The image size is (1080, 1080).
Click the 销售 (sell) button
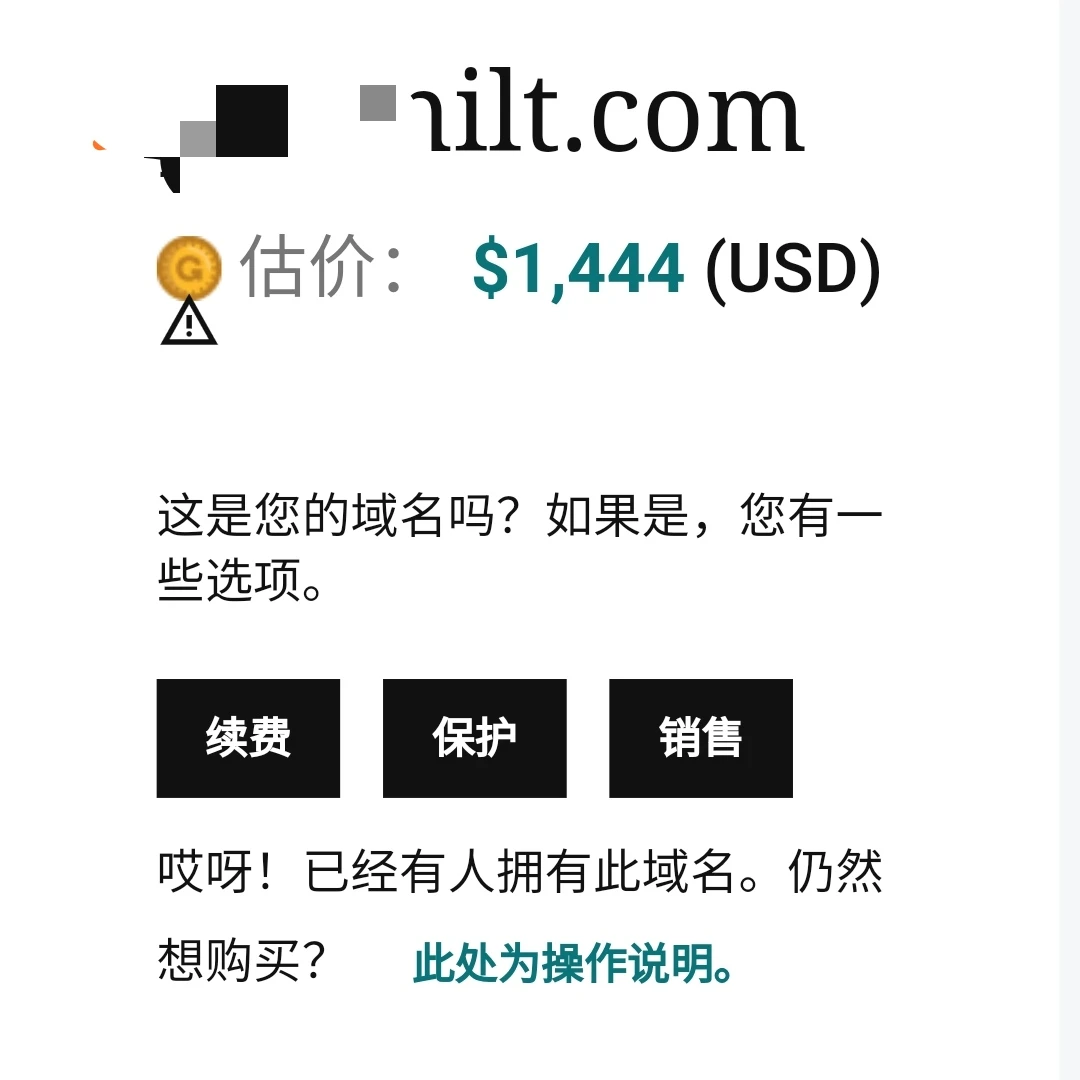(x=700, y=738)
